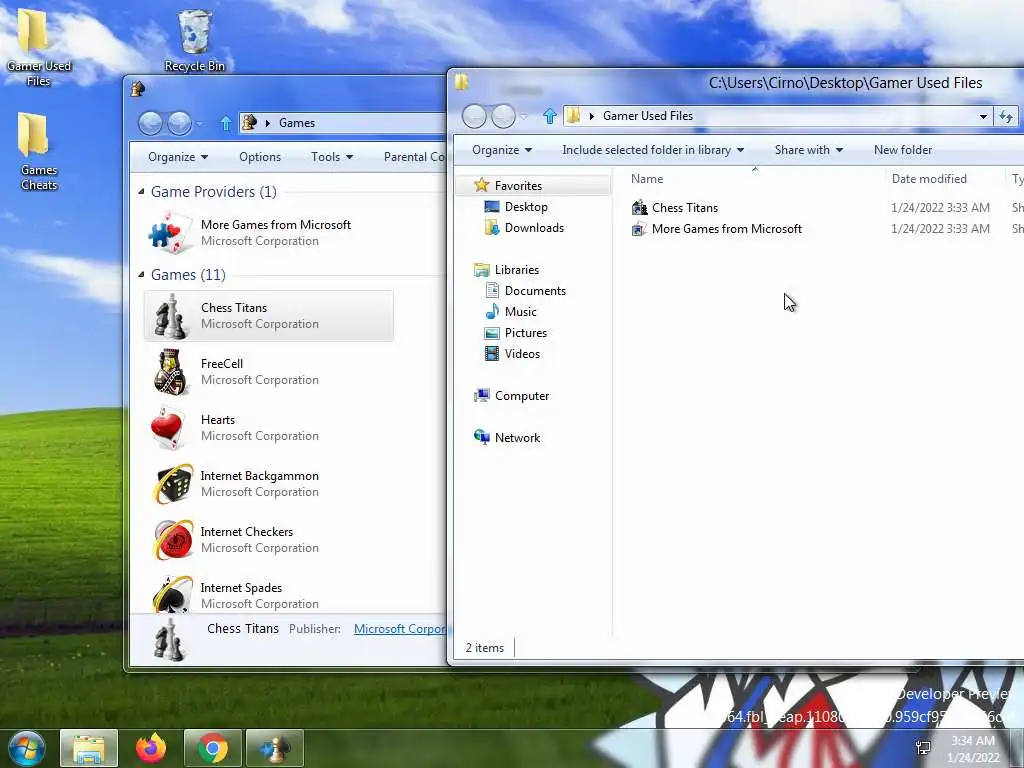Click the '2 items' status bar text
The height and width of the screenshot is (768, 1024).
[485, 647]
